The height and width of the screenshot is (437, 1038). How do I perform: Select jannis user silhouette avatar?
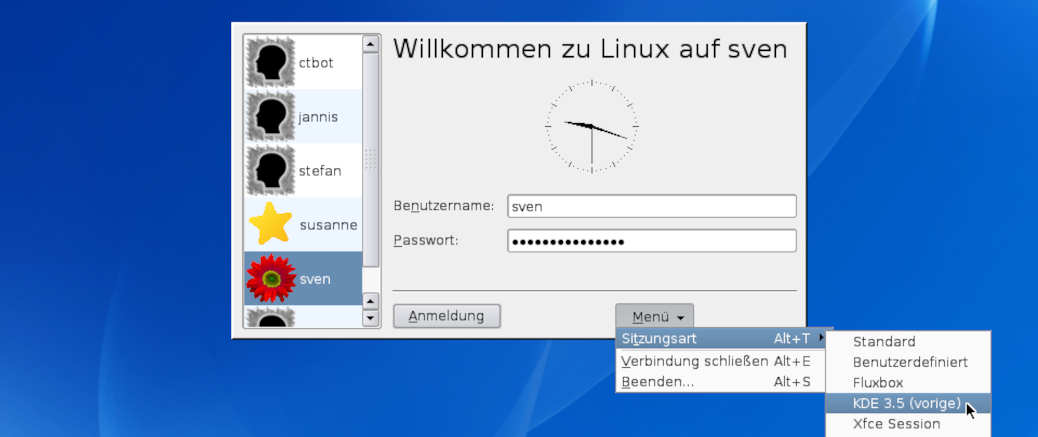[x=270, y=117]
